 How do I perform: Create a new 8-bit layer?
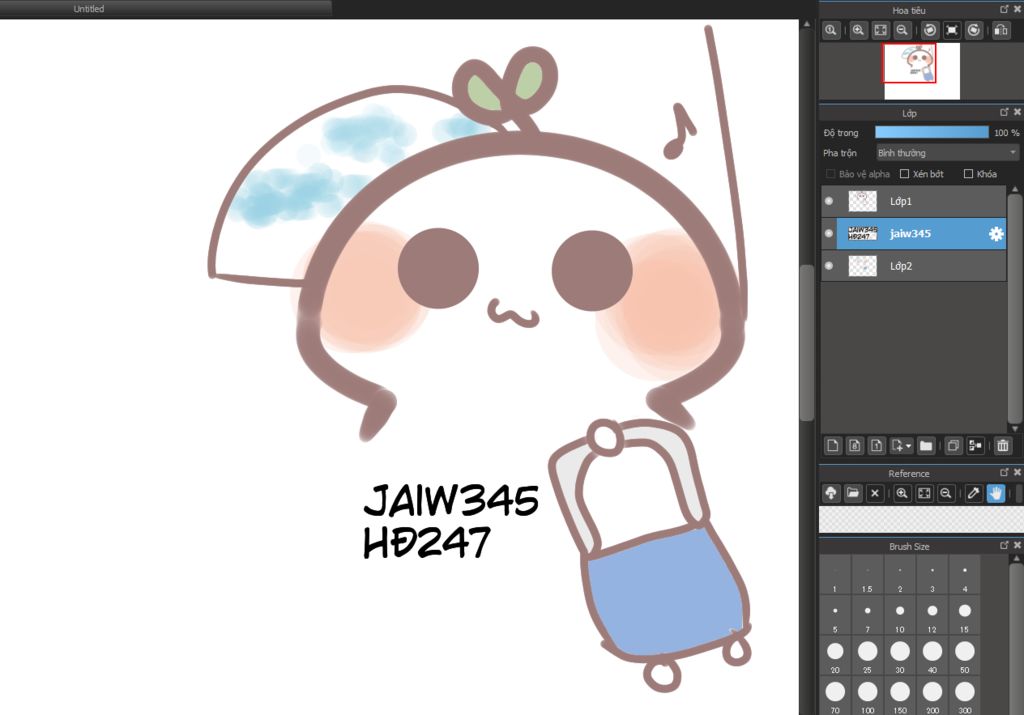coord(854,446)
